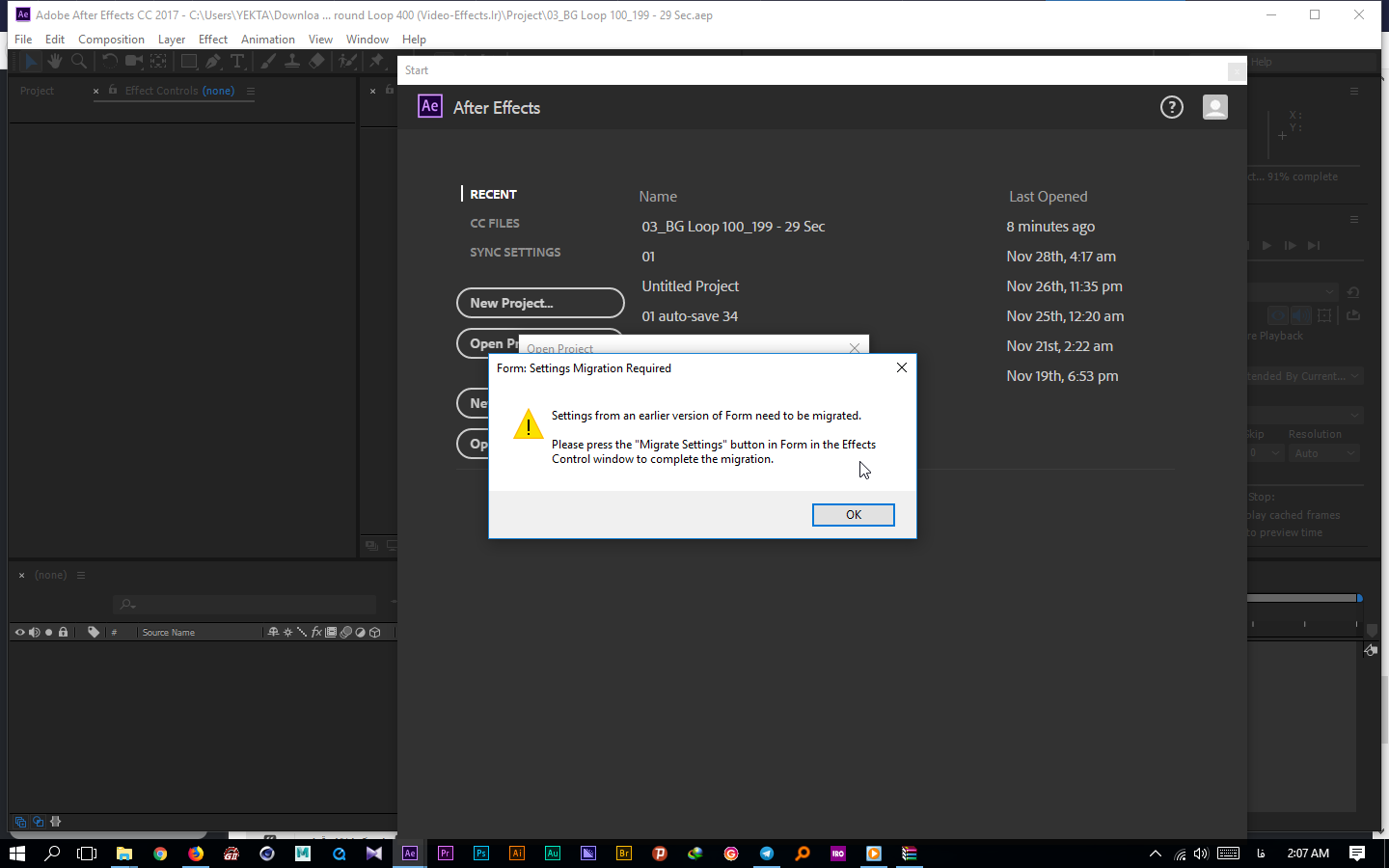Switch to the Project panel tab
This screenshot has height=868, width=1389.
click(37, 91)
